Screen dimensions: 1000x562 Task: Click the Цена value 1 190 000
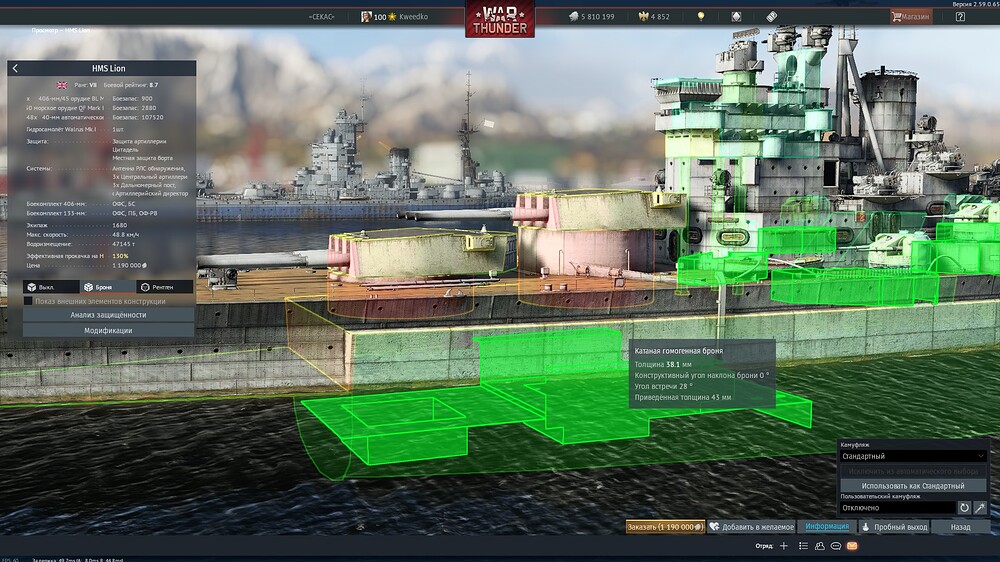129,265
